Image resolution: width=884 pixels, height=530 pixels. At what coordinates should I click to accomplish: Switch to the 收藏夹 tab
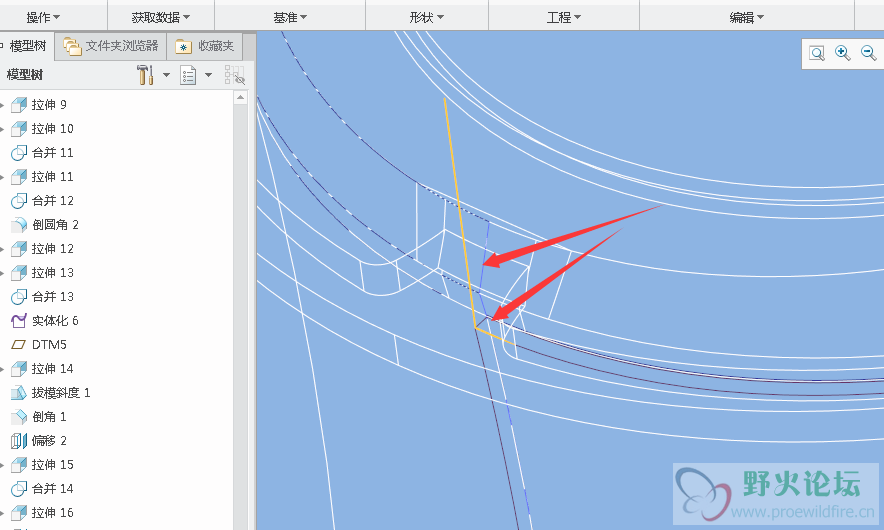205,46
